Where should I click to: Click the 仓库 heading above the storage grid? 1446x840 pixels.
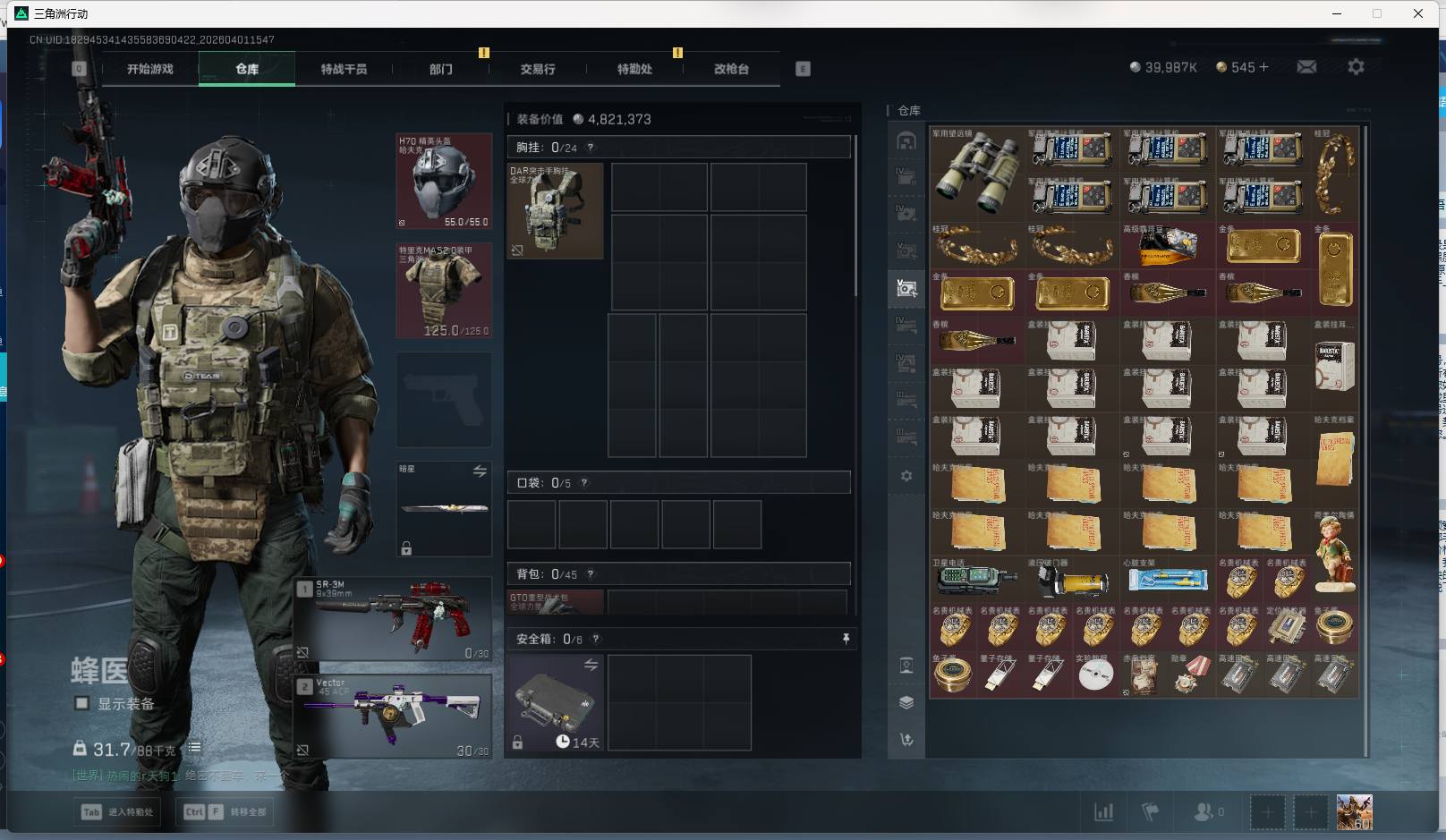(x=909, y=110)
